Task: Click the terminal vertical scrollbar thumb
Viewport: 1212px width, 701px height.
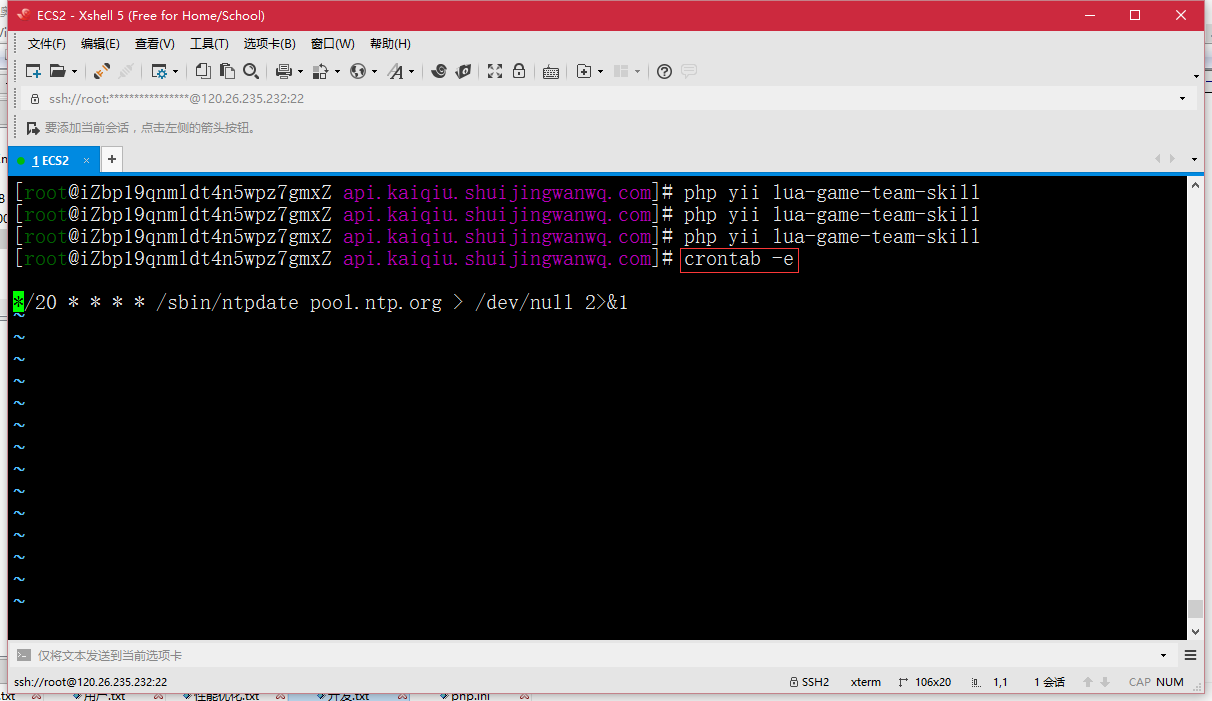Action: coord(1195,609)
